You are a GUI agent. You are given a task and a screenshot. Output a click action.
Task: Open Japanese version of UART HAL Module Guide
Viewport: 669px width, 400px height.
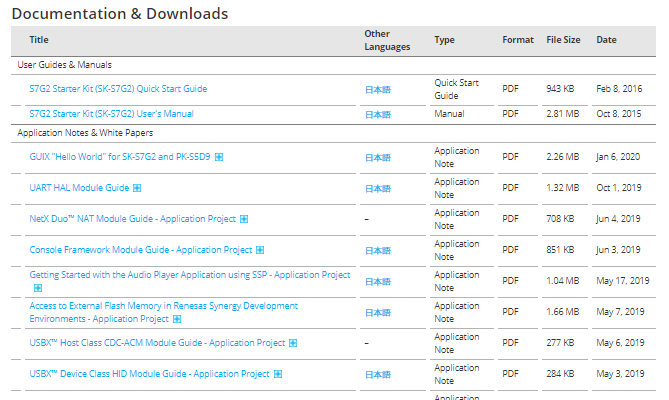377,188
